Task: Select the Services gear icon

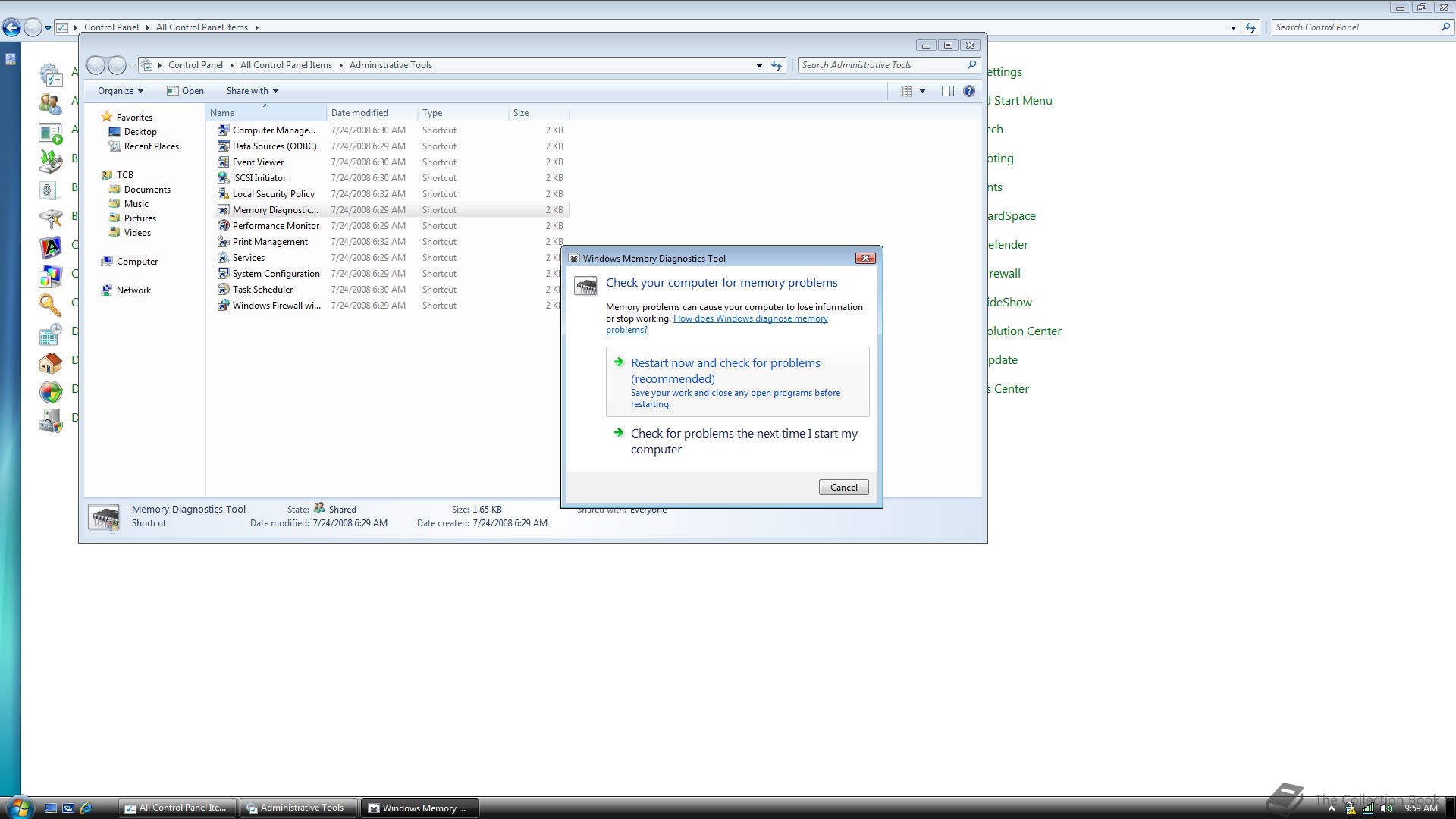Action: pos(223,258)
